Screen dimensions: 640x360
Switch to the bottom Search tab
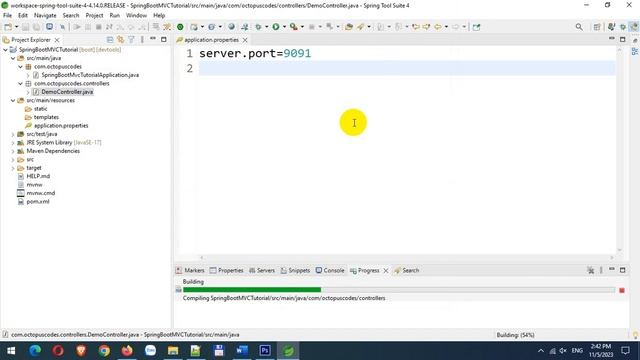[407, 270]
